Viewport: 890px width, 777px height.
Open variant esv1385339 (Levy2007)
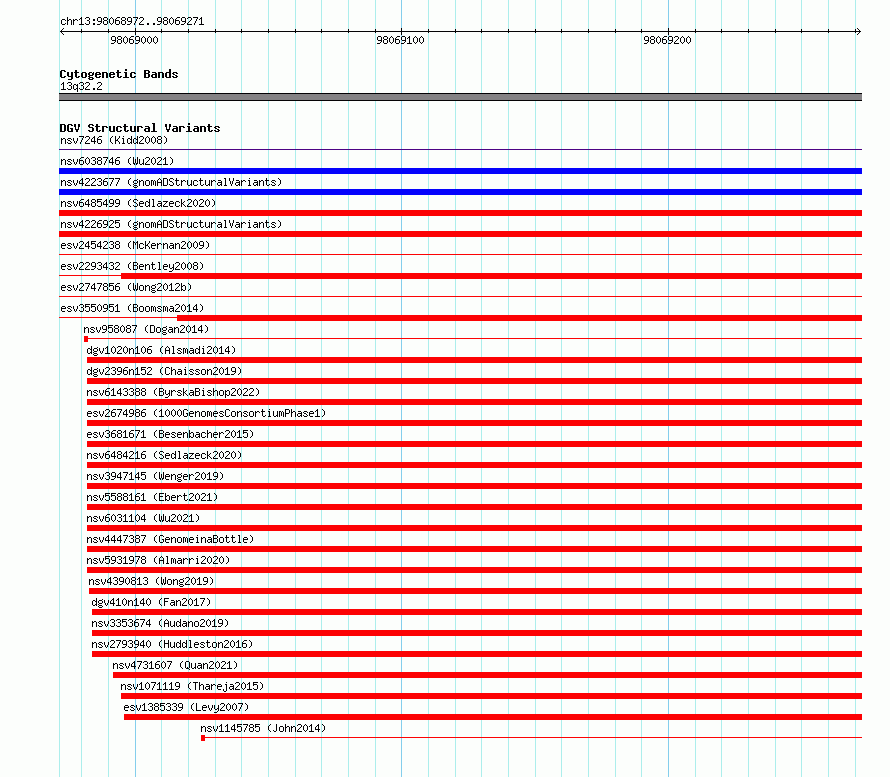pyautogui.click(x=186, y=707)
